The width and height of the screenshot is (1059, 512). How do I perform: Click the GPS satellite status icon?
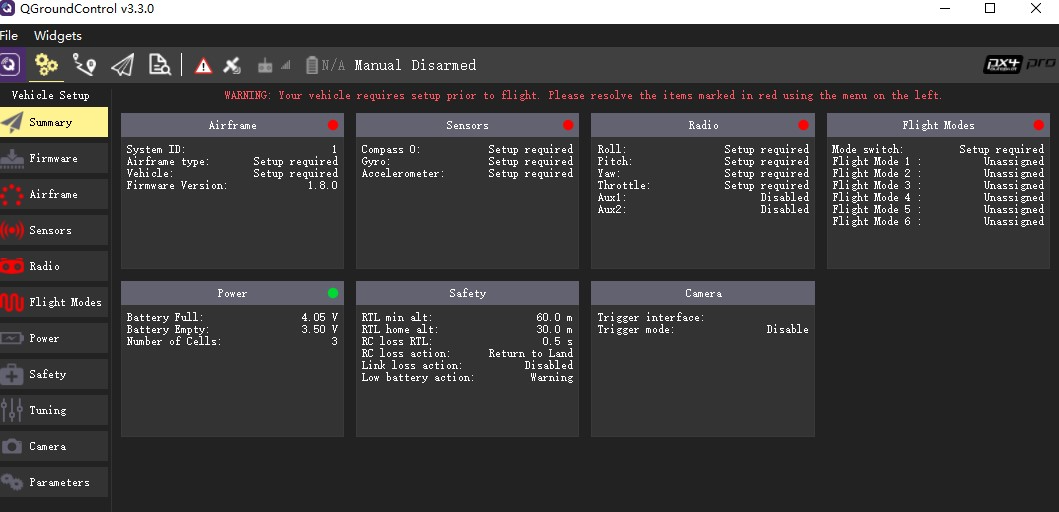pyautogui.click(x=232, y=66)
